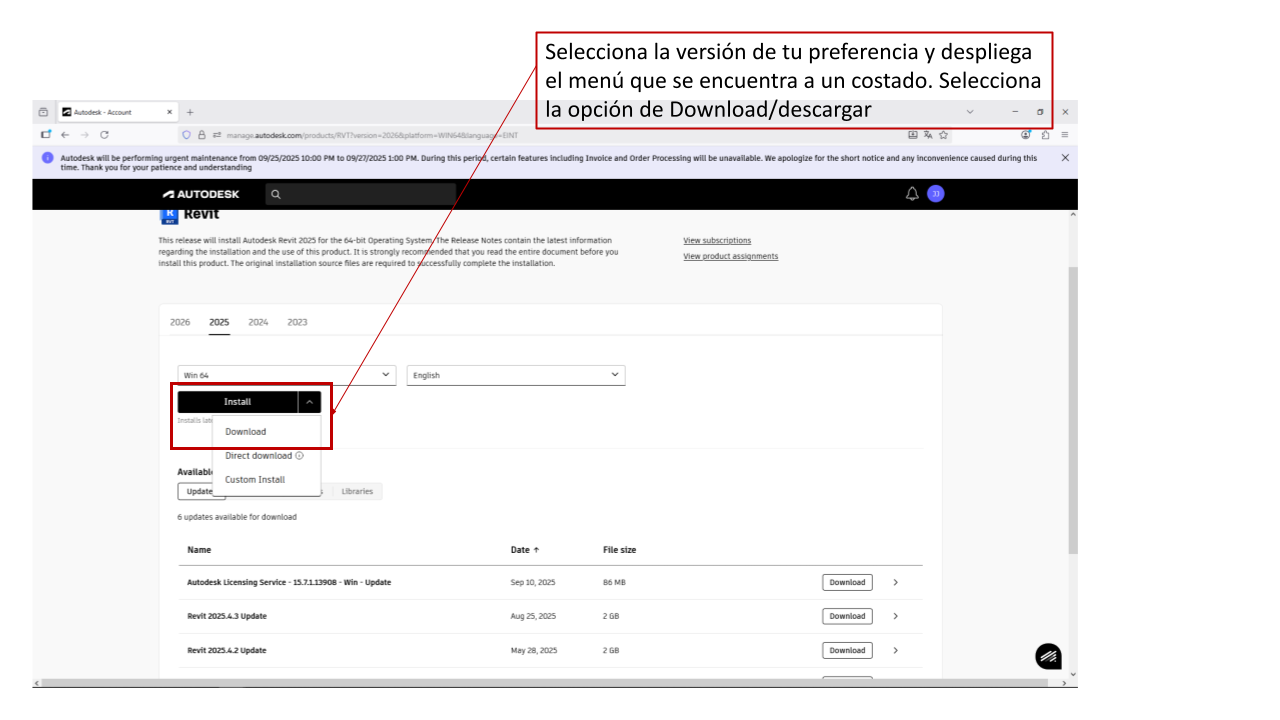The image size is (1280, 720).
Task: Click the account profile icon in browser toolbar
Action: point(1026,134)
